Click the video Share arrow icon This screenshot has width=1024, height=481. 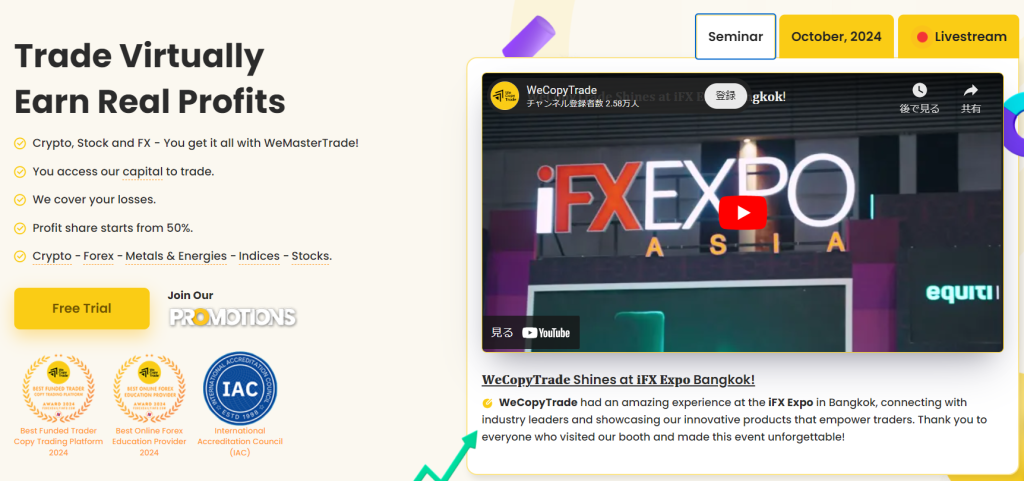coord(970,91)
